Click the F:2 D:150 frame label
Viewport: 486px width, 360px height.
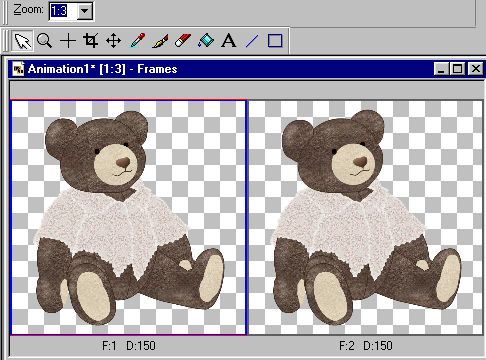[x=366, y=346]
